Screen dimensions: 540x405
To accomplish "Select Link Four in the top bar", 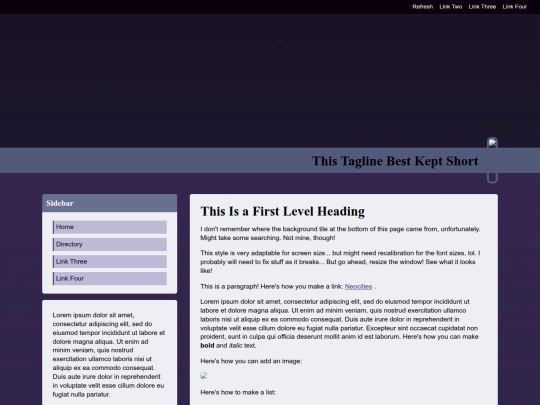I will click(515, 7).
